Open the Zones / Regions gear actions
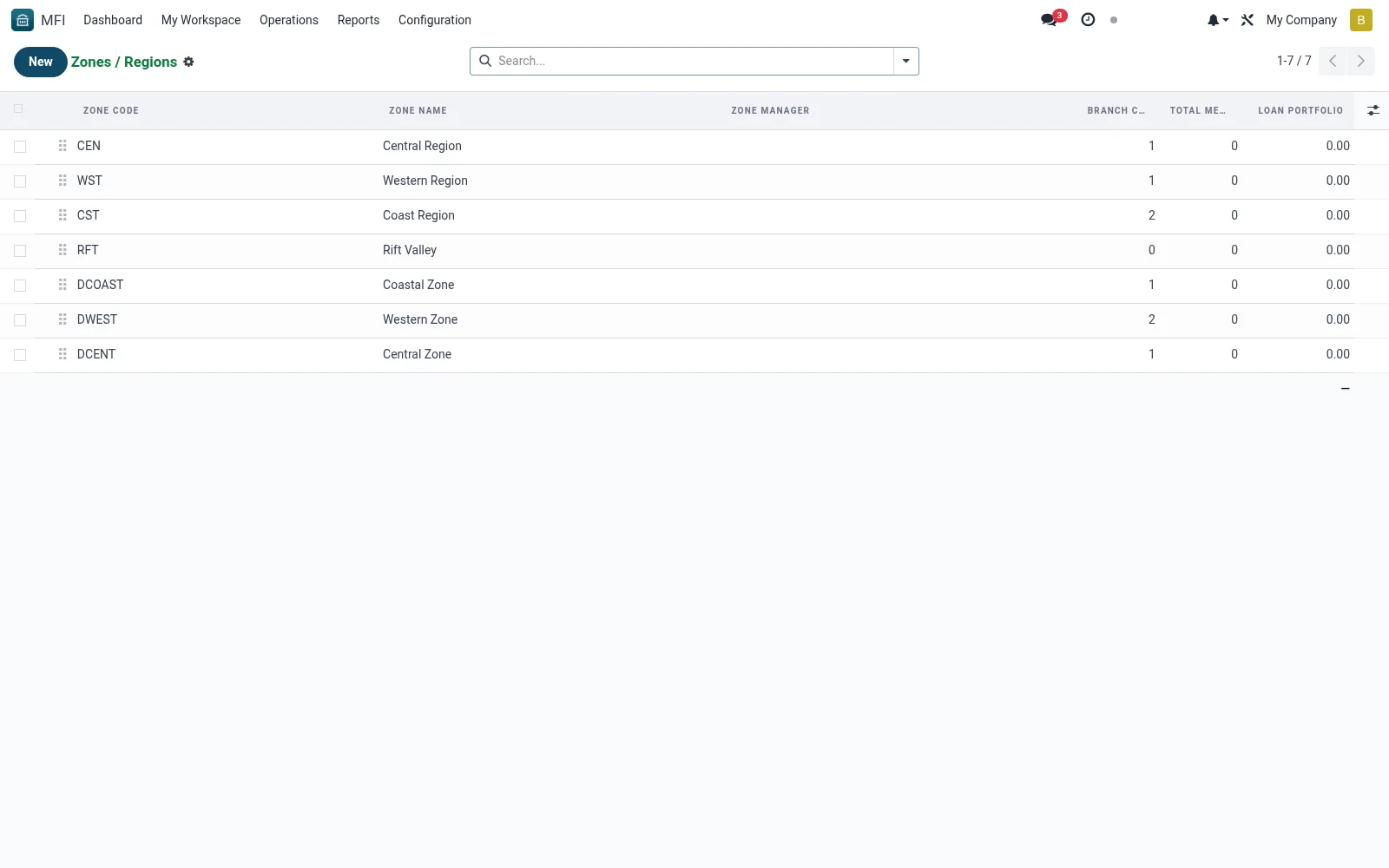This screenshot has height=868, width=1389. [x=188, y=62]
